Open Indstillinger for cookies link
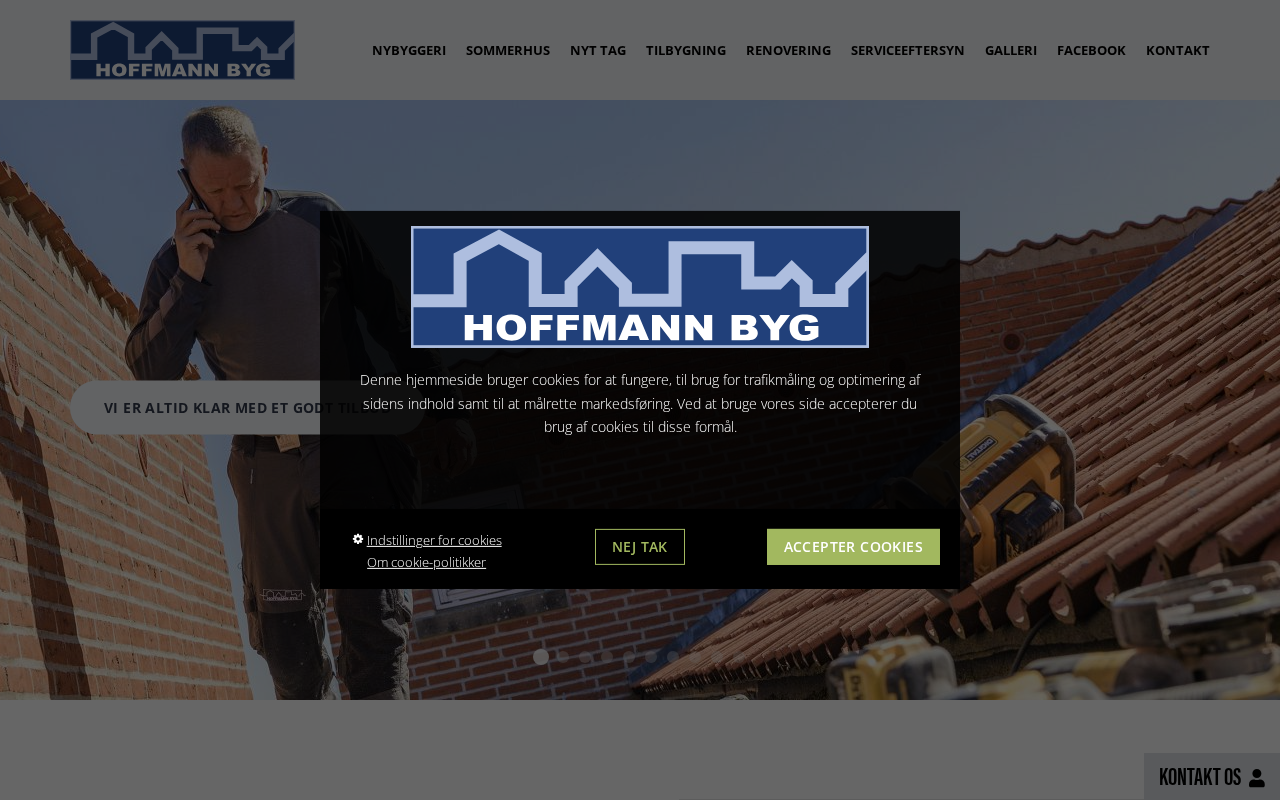The width and height of the screenshot is (1280, 800). coord(434,540)
